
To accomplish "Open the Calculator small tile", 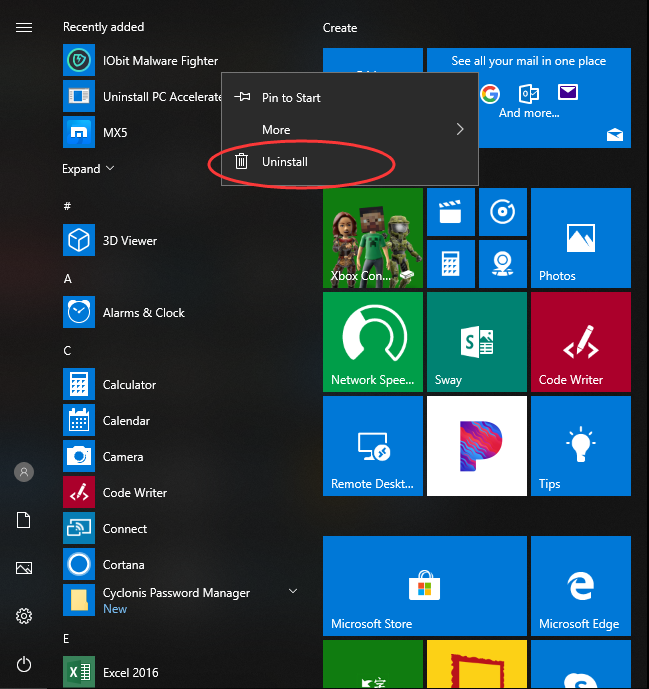I will (451, 264).
